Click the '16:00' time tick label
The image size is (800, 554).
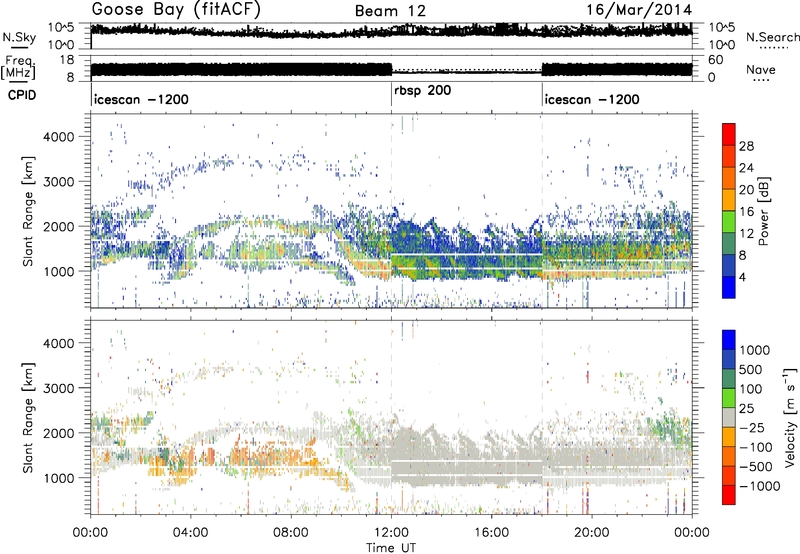pos(491,533)
